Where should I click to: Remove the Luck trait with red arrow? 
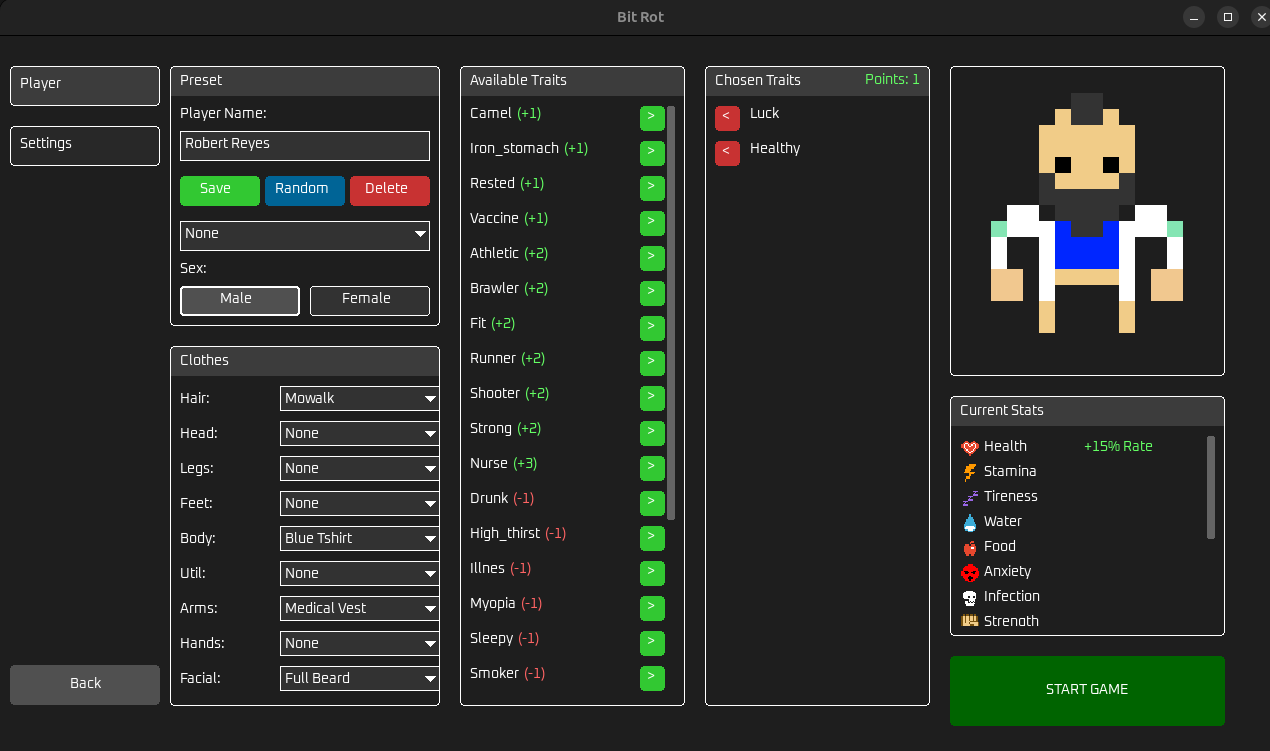coord(727,118)
